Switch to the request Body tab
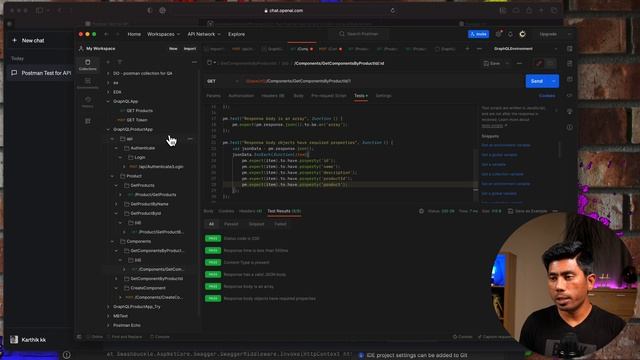Image resolution: width=640 pixels, height=360 pixels. [x=298, y=96]
